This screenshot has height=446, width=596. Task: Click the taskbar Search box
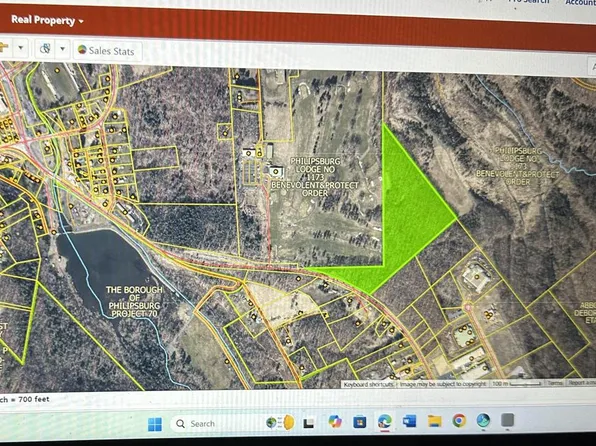pyautogui.click(x=218, y=423)
